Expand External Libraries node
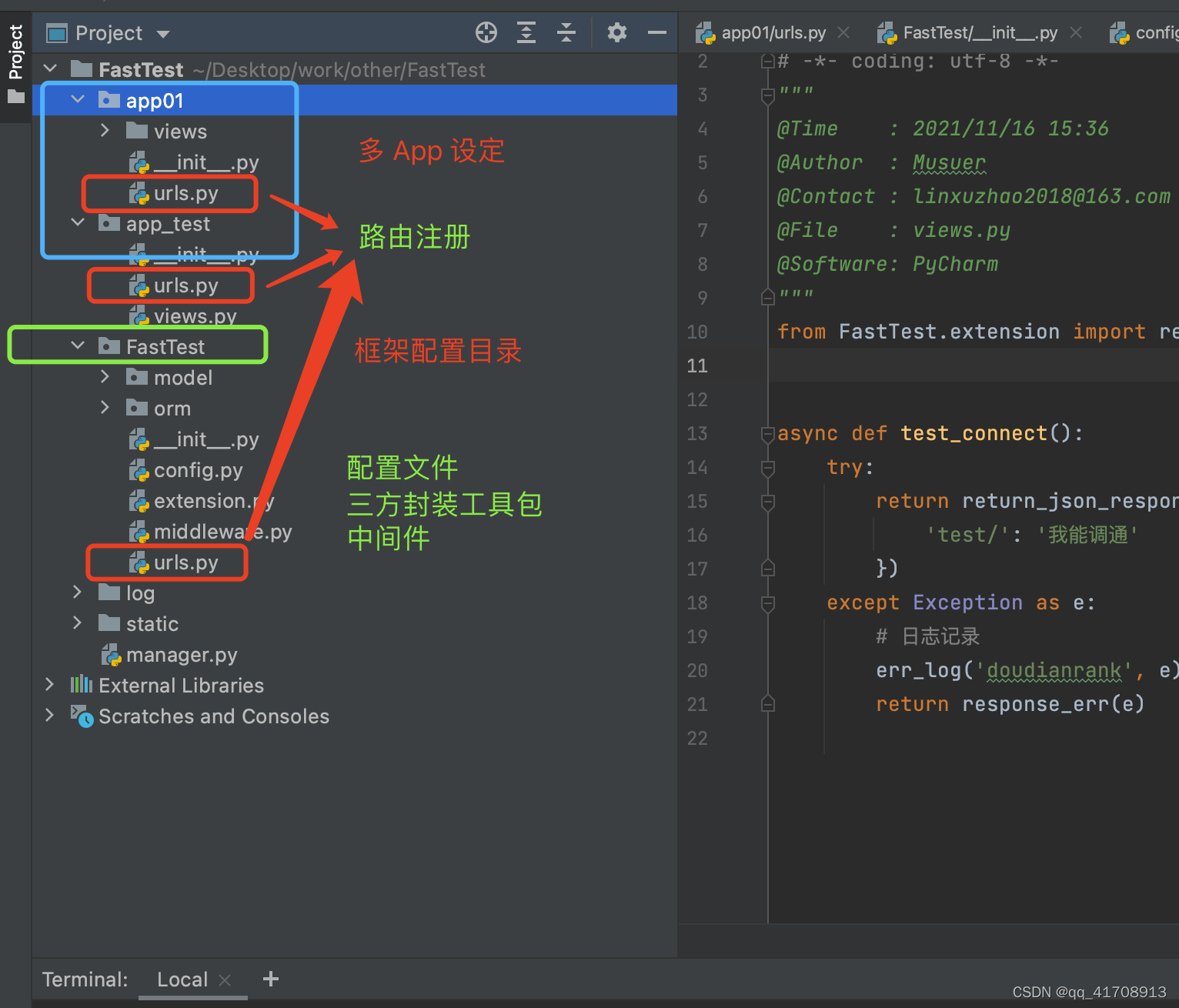Image resolution: width=1179 pixels, height=1008 pixels. point(50,685)
